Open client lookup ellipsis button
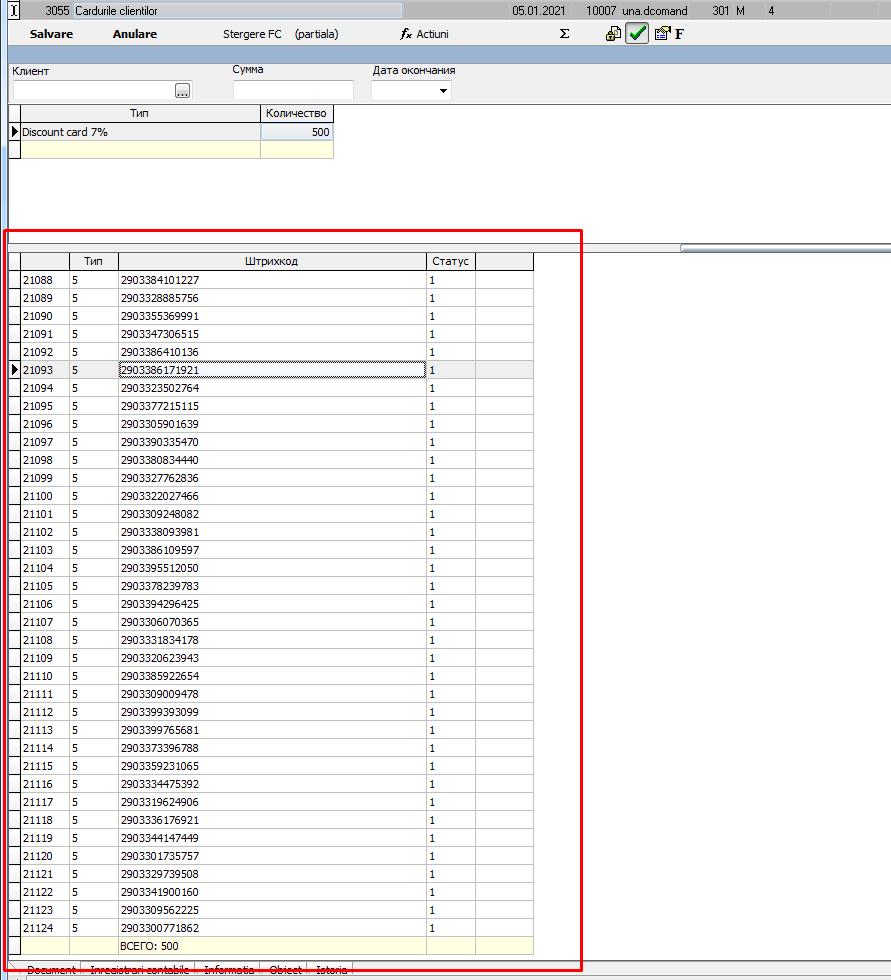Image resolution: width=891 pixels, height=980 pixels. (x=182, y=91)
